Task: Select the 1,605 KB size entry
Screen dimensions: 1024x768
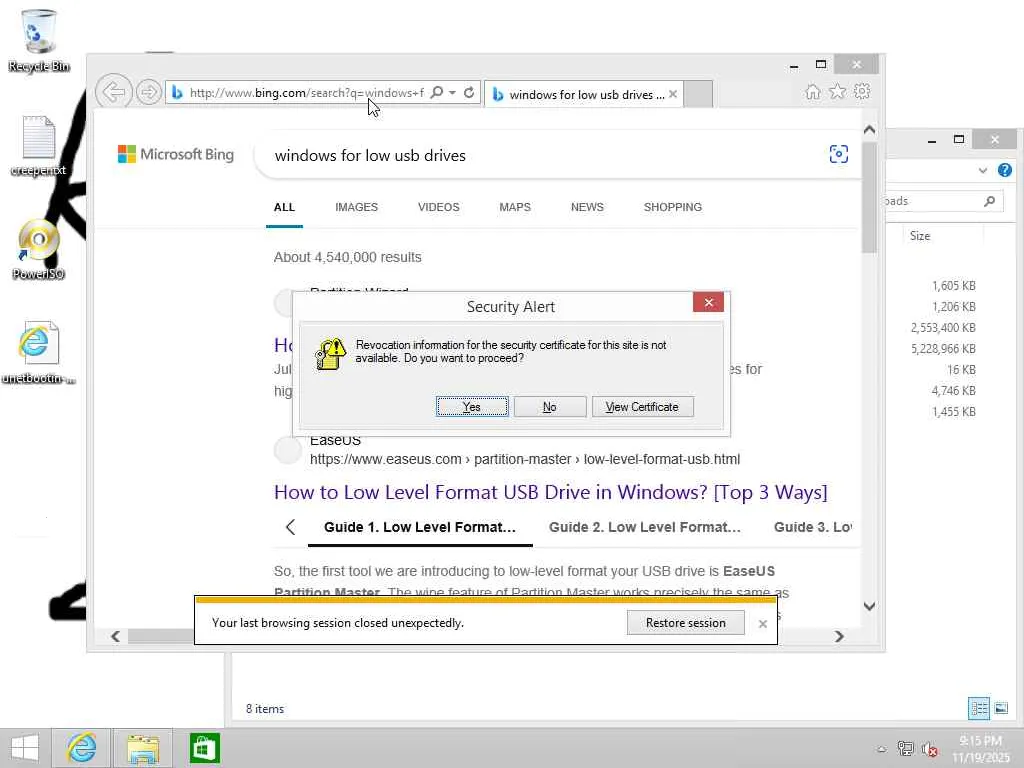Action: pyautogui.click(x=953, y=285)
